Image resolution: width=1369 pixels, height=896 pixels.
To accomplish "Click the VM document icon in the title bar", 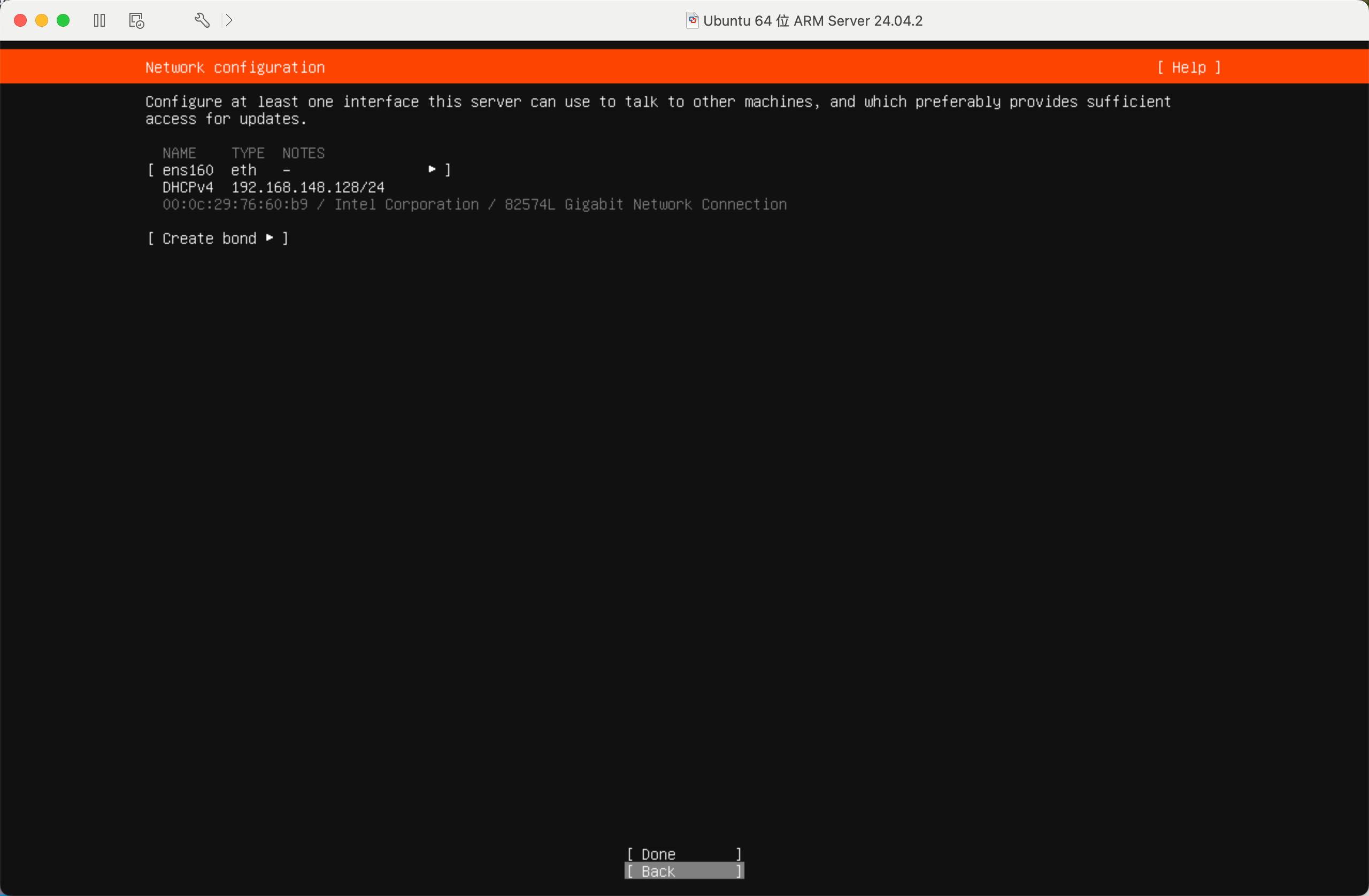I will tap(692, 21).
